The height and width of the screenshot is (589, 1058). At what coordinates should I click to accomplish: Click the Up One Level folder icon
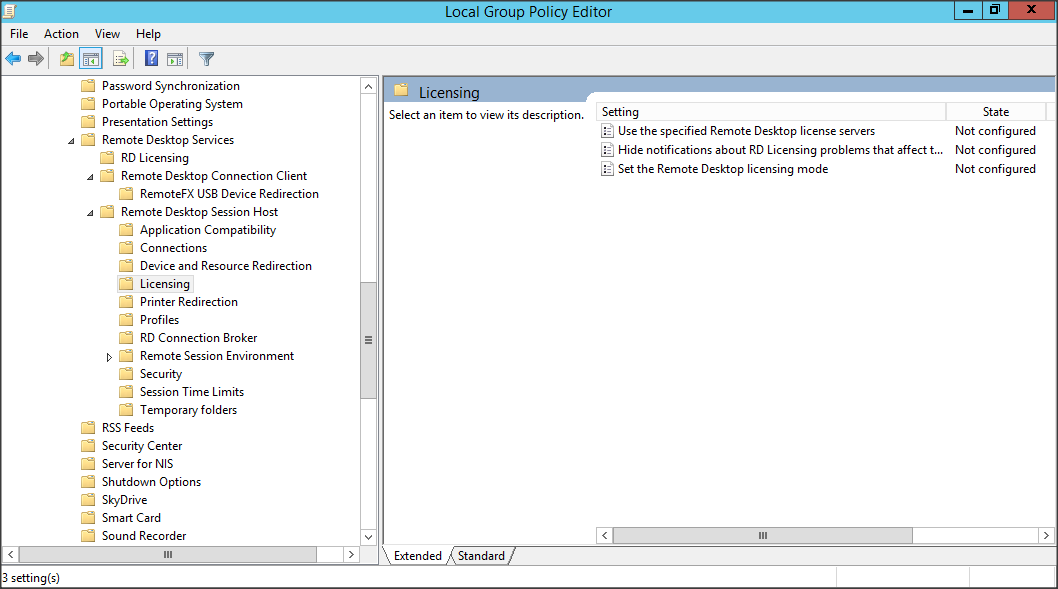pyautogui.click(x=67, y=59)
